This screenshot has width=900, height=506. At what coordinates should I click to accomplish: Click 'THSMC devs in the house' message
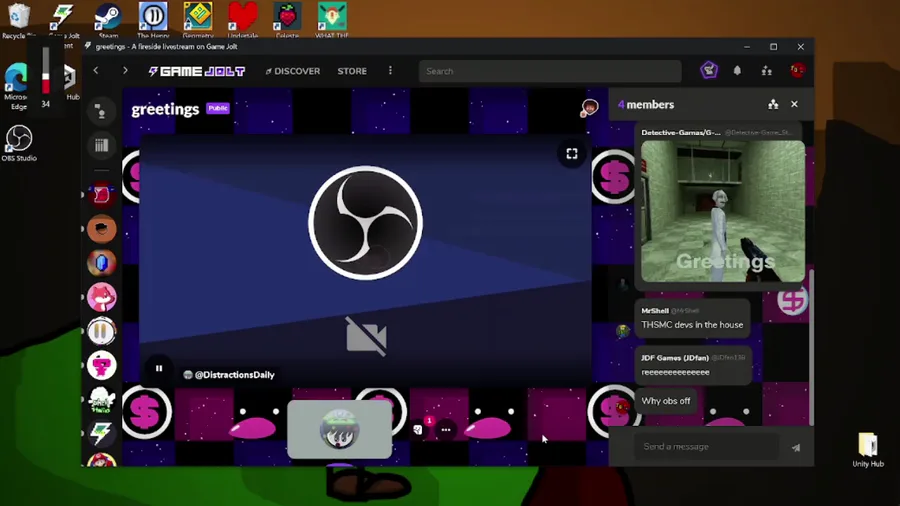tap(692, 325)
